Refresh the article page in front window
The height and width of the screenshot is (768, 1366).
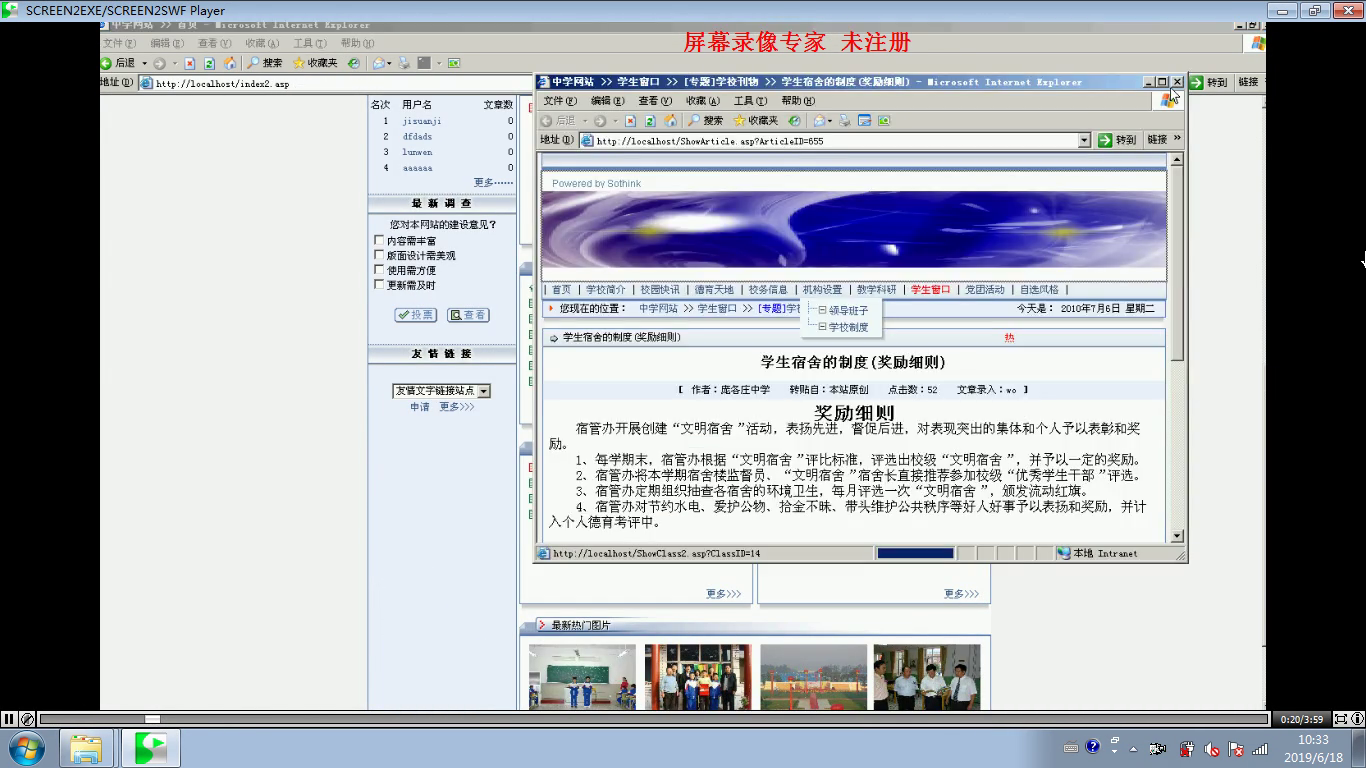[650, 121]
